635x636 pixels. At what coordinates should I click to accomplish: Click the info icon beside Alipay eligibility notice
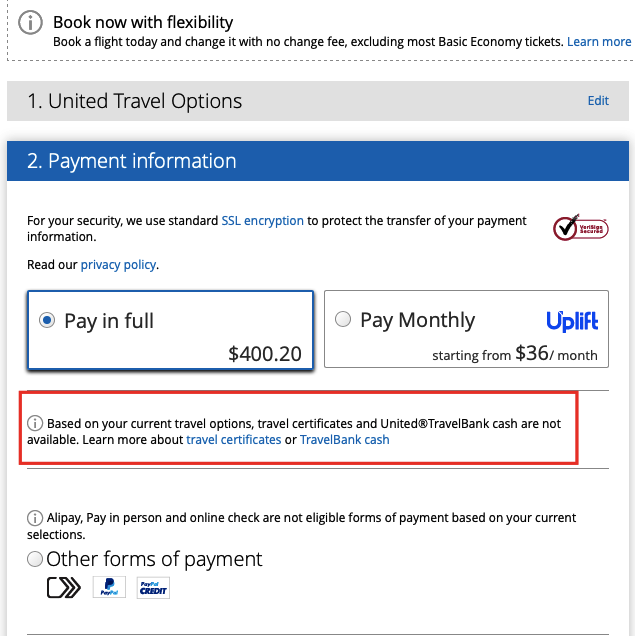35,518
